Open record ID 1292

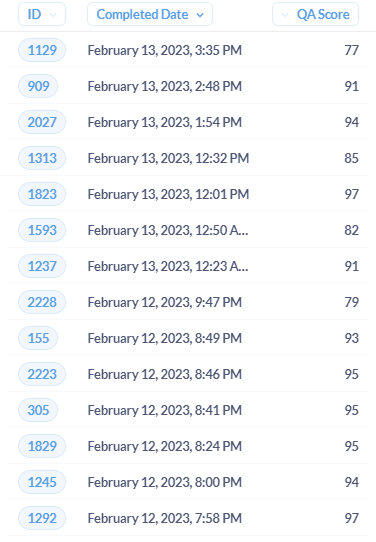[42, 518]
